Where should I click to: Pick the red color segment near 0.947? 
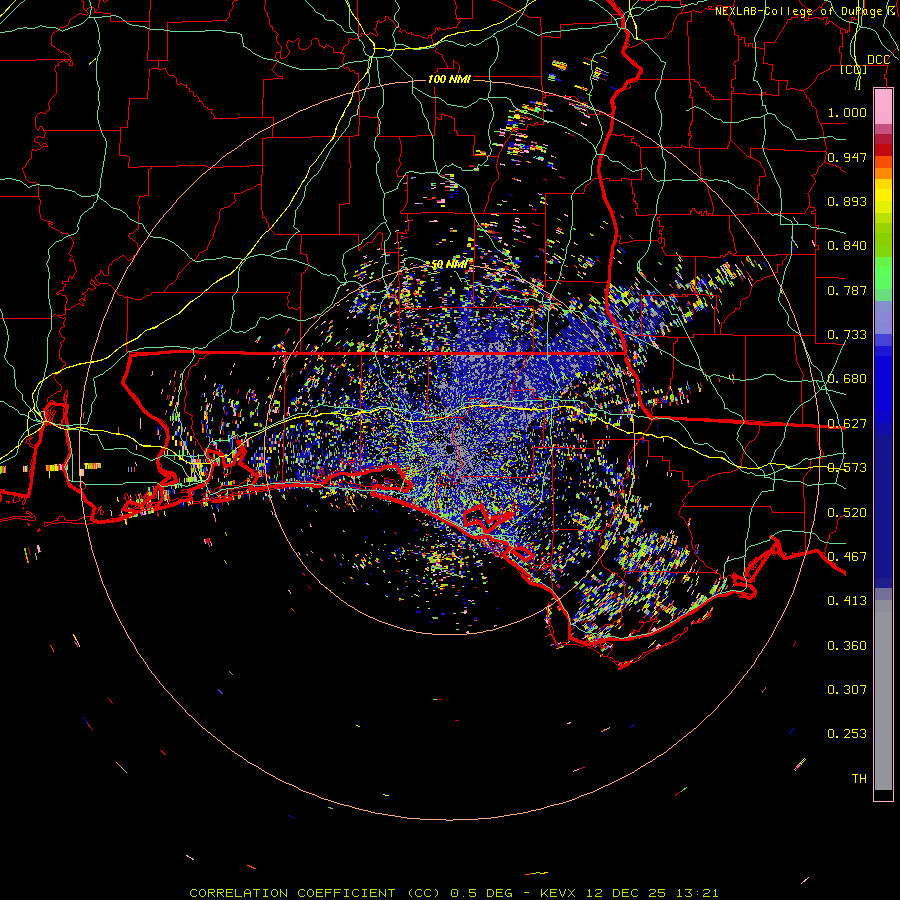pos(883,150)
